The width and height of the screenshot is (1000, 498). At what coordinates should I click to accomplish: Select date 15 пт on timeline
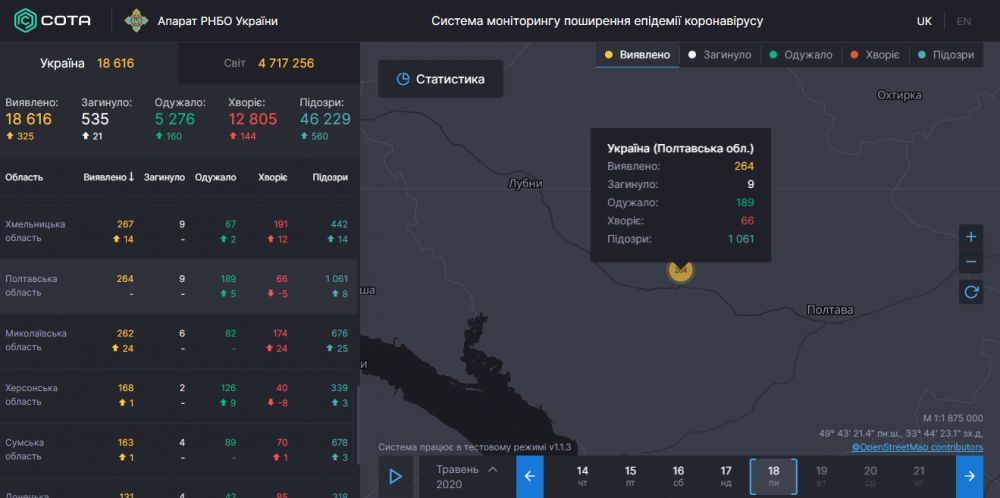coord(630,476)
